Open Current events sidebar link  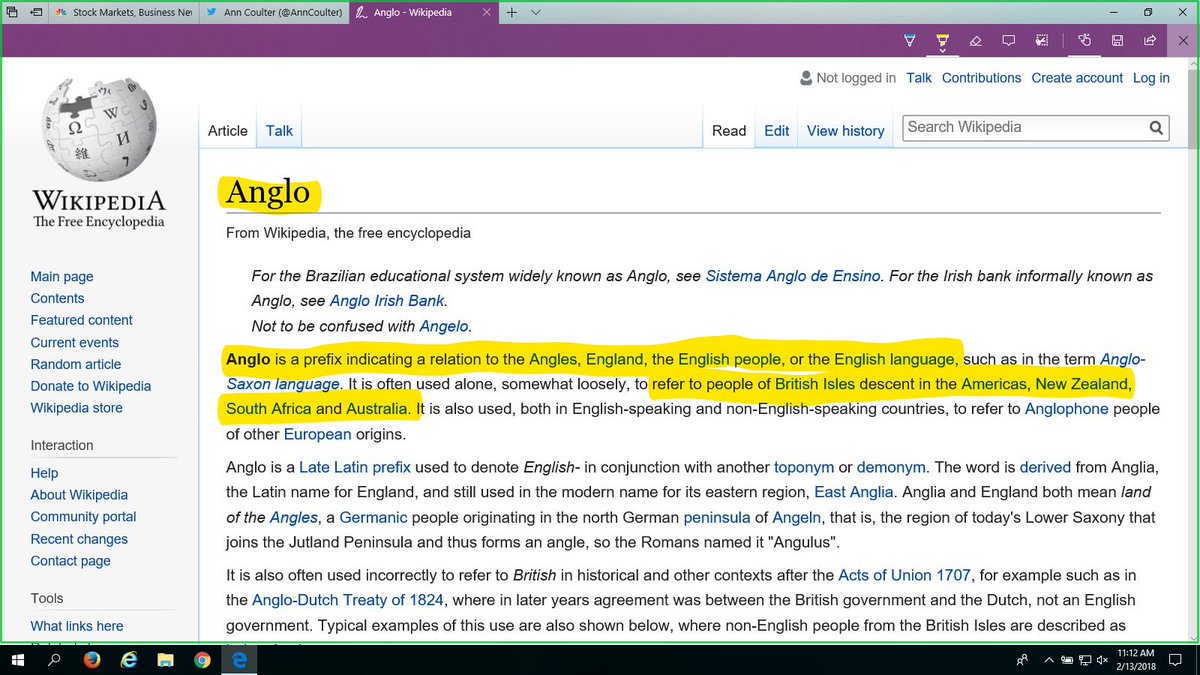pyautogui.click(x=75, y=343)
